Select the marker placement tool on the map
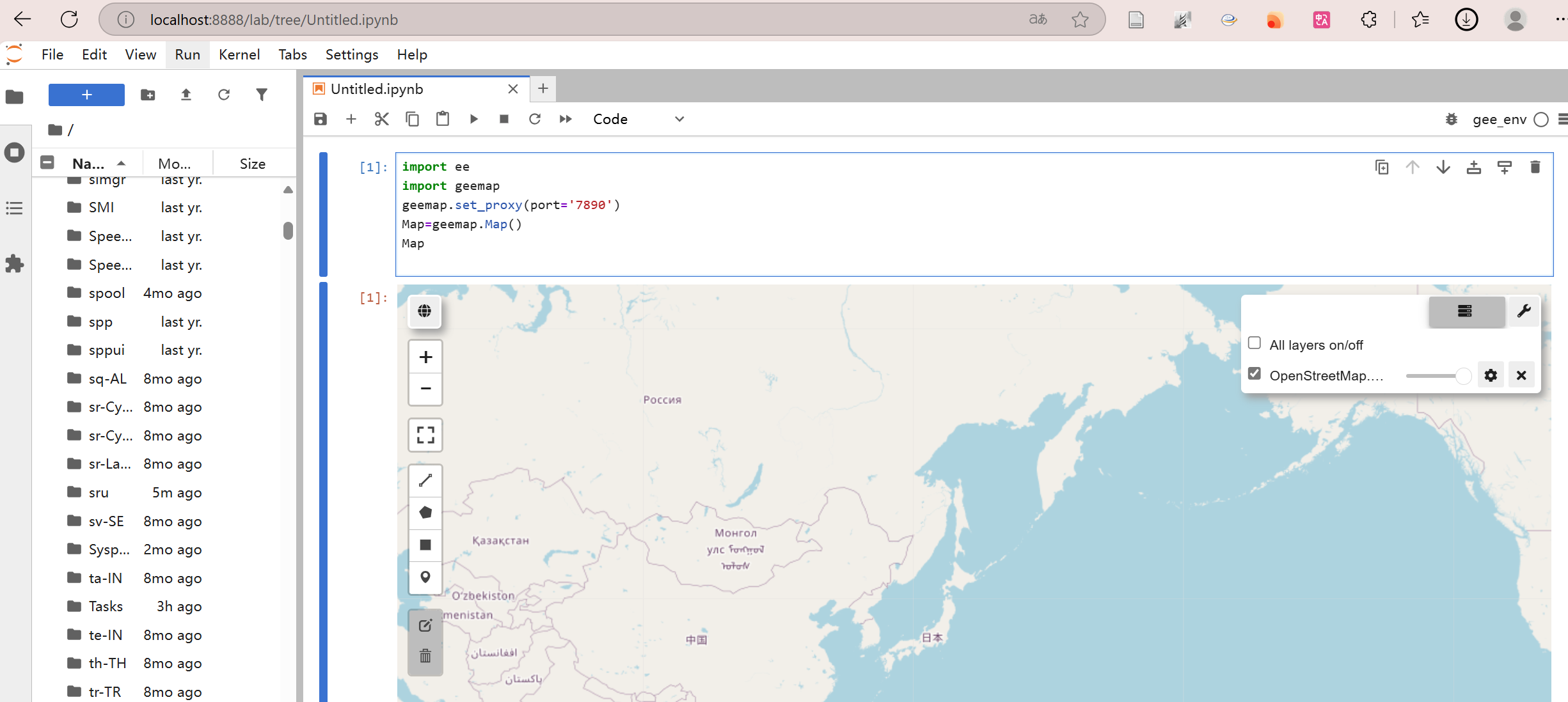1568x702 pixels. point(425,577)
